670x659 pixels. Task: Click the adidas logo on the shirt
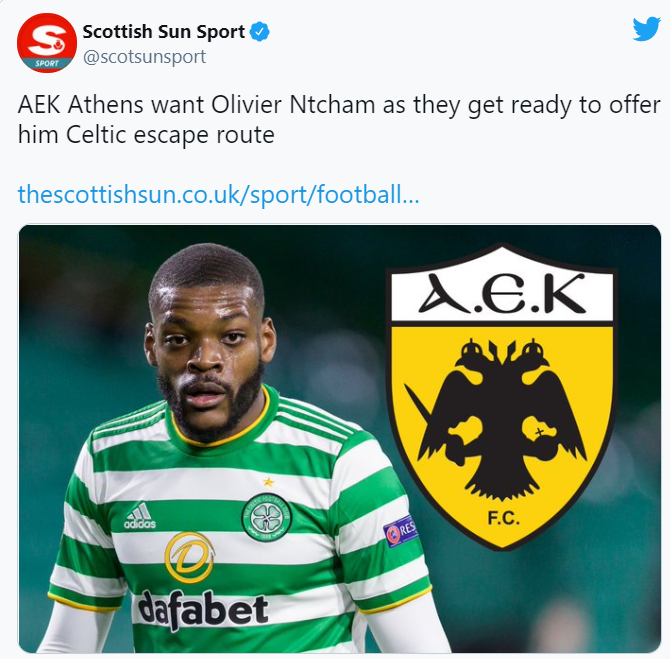(x=140, y=516)
